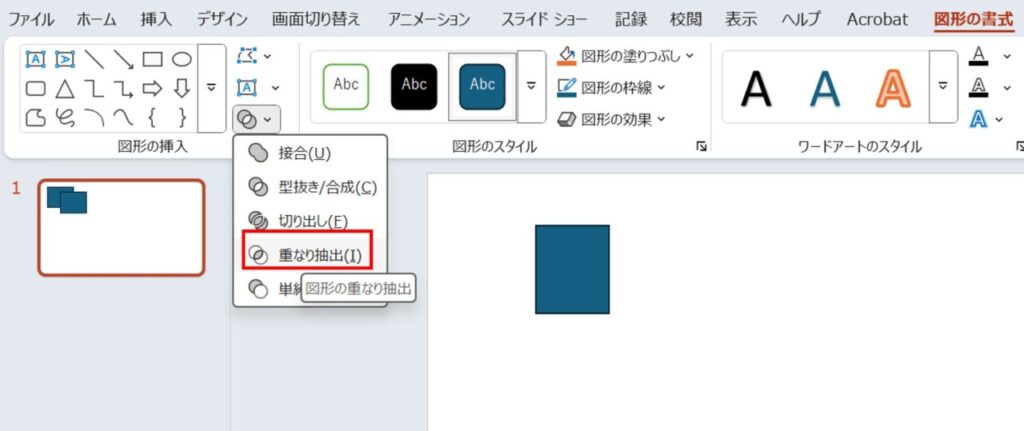Select the down block arrow shape
The height and width of the screenshot is (431, 1024).
click(182, 88)
